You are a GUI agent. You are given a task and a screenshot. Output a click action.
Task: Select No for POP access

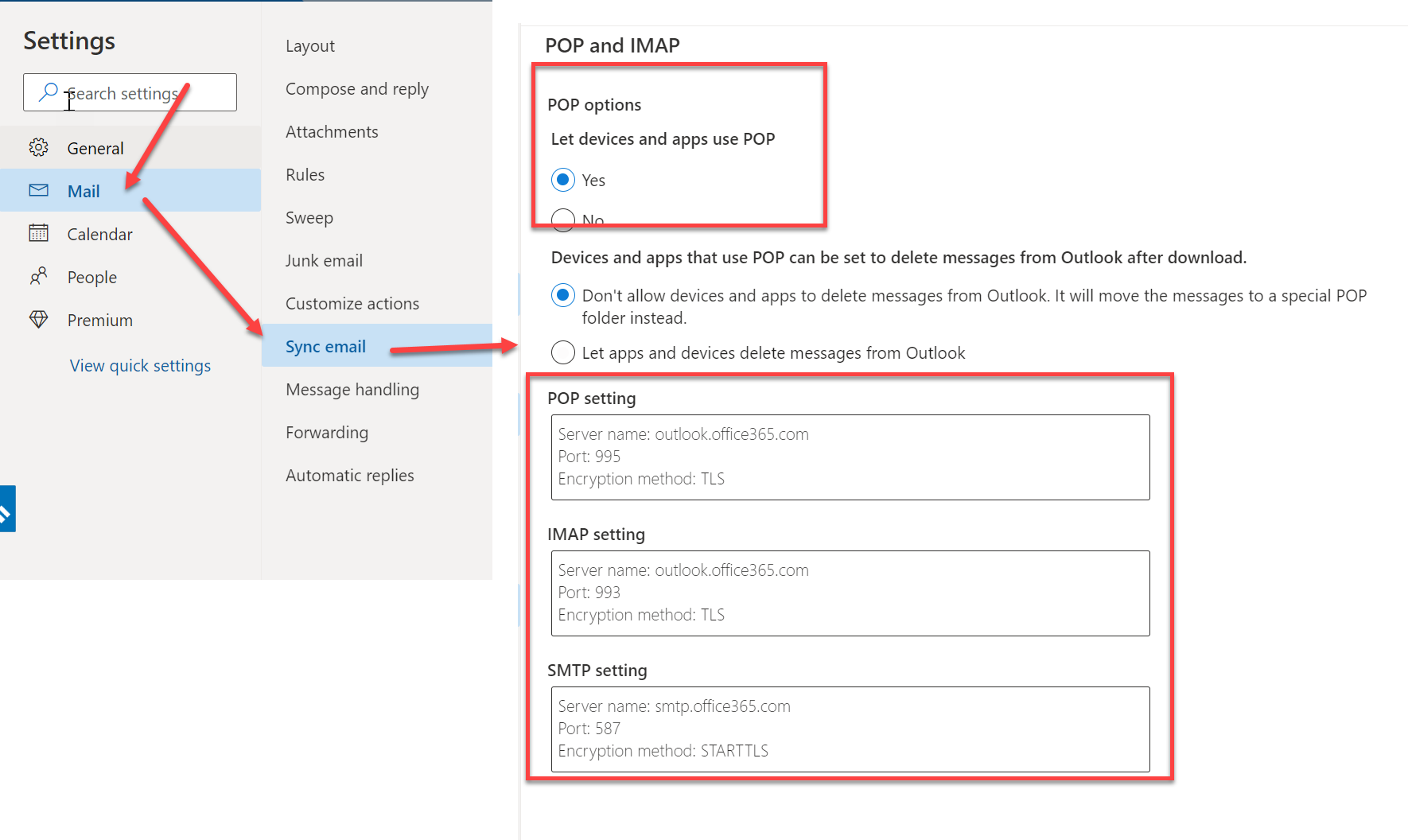coord(563,220)
